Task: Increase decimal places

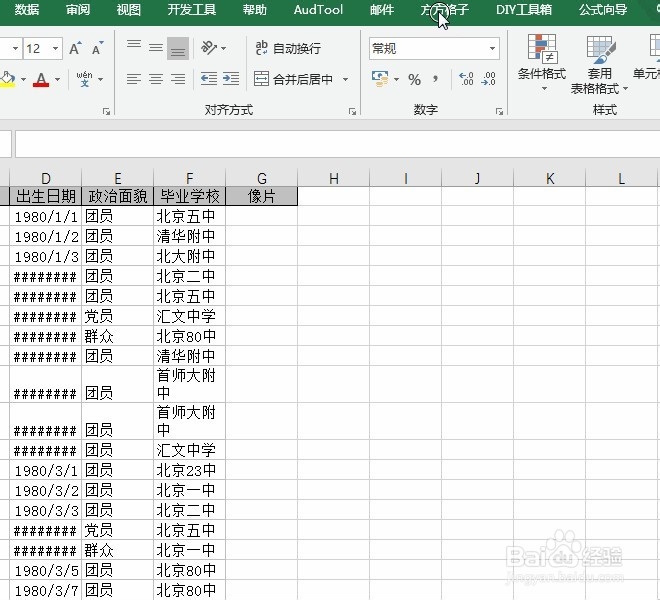Action: click(x=466, y=79)
